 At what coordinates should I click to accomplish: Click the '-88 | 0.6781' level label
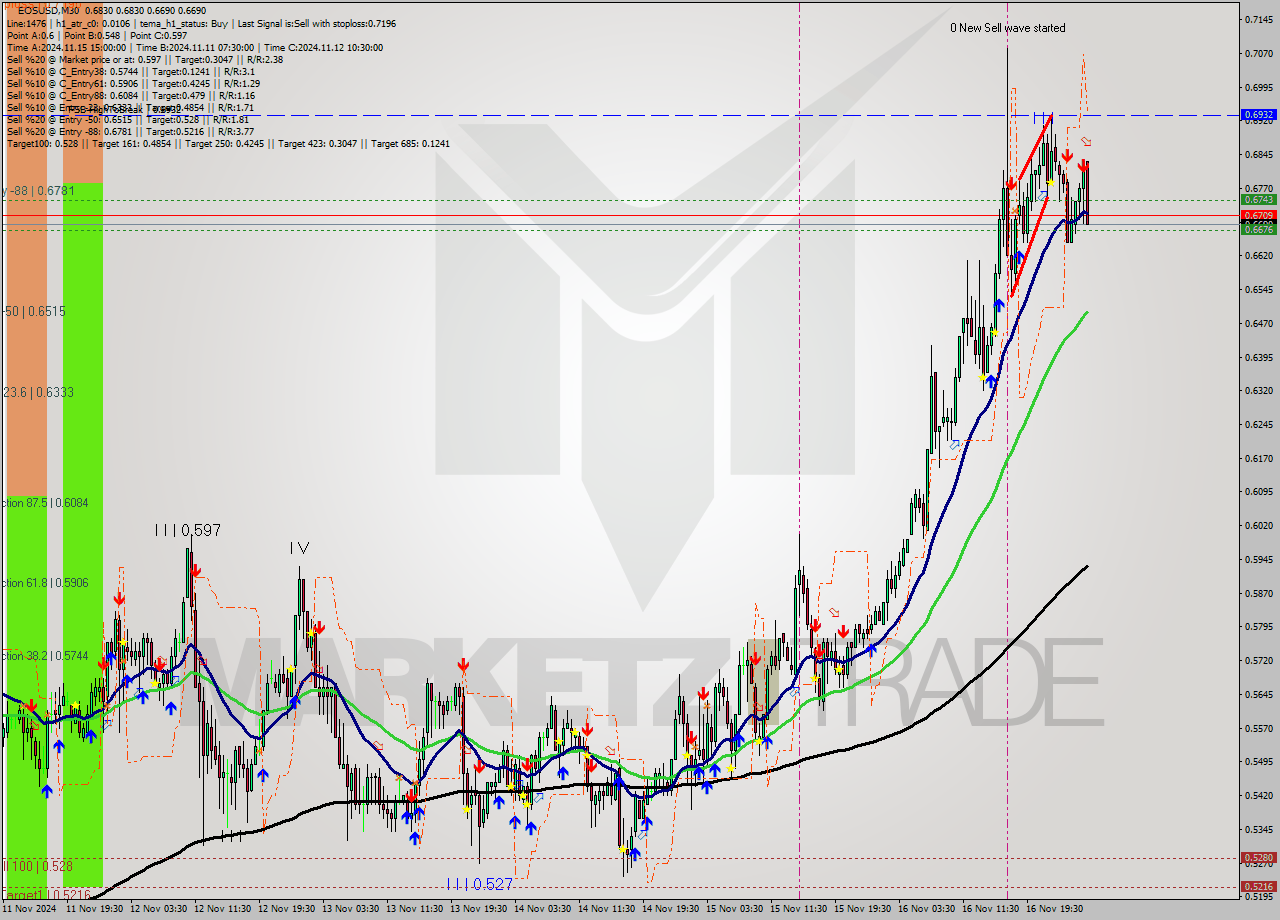(38, 190)
